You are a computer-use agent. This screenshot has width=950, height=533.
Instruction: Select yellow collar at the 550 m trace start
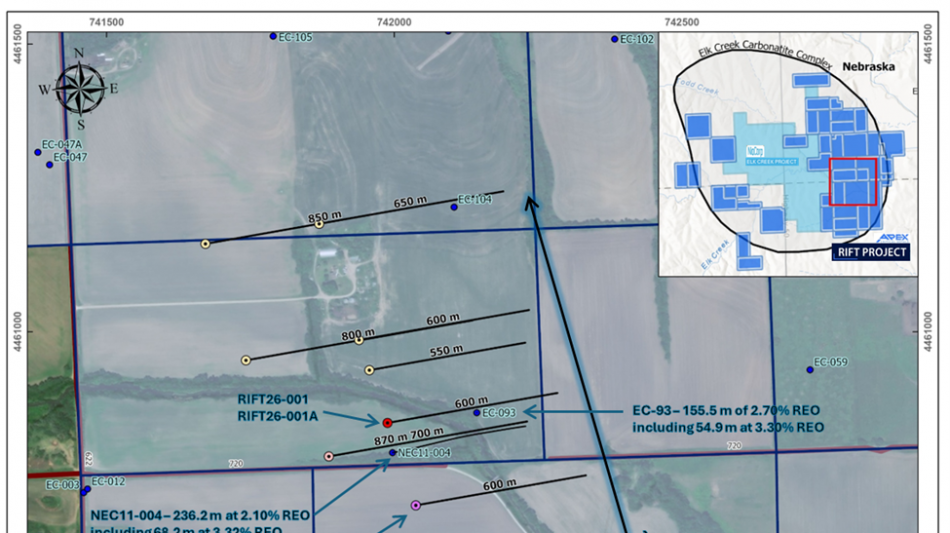[369, 370]
